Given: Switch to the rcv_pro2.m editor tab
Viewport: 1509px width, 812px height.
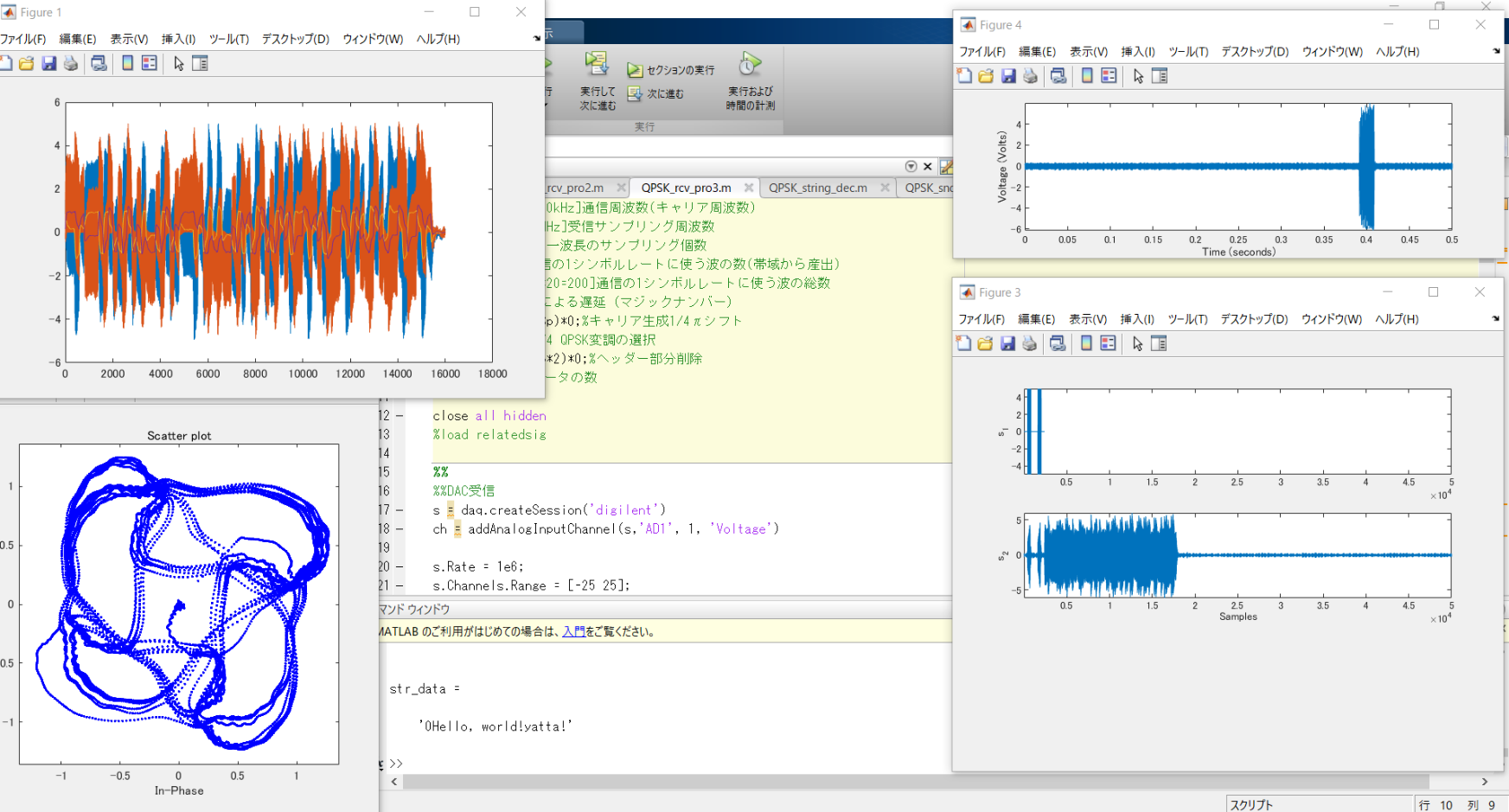Looking at the screenshot, I should coord(575,188).
